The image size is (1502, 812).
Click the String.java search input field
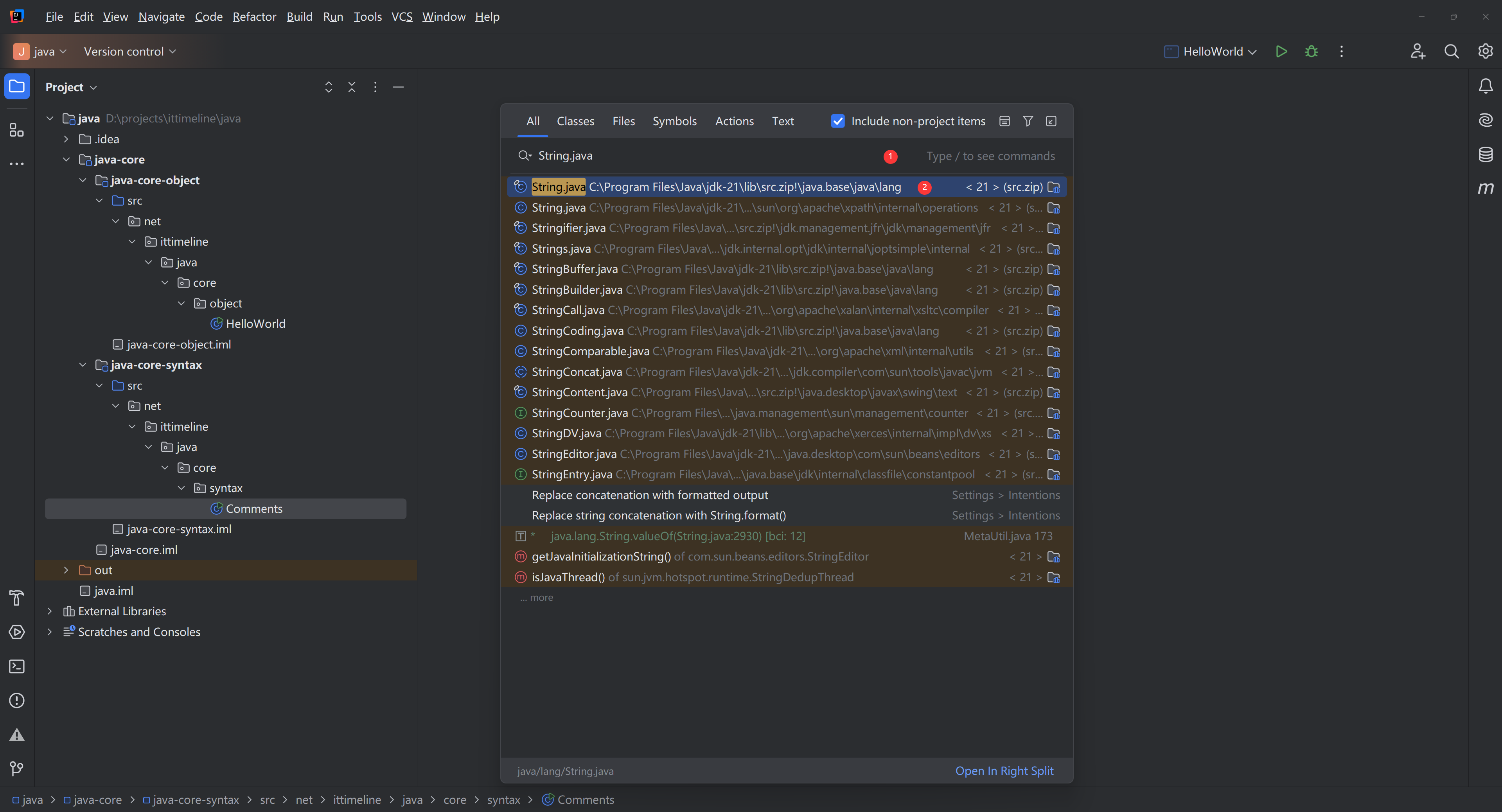coord(700,156)
